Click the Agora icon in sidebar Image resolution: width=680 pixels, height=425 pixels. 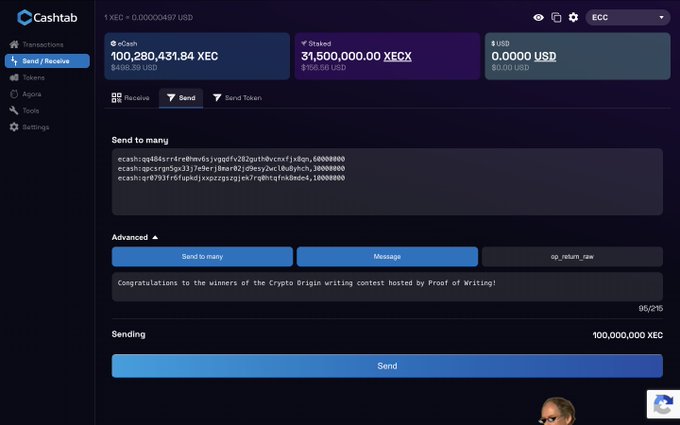point(14,94)
